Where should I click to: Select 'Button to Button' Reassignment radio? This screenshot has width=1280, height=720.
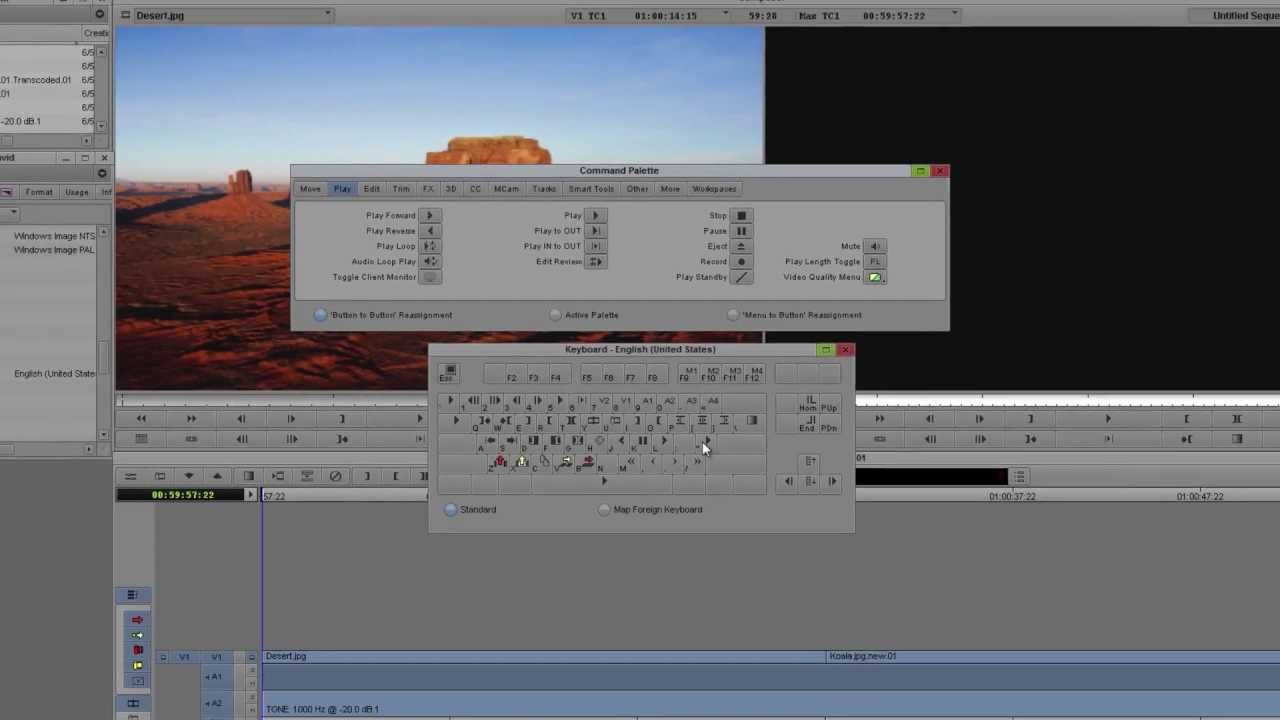[320, 315]
